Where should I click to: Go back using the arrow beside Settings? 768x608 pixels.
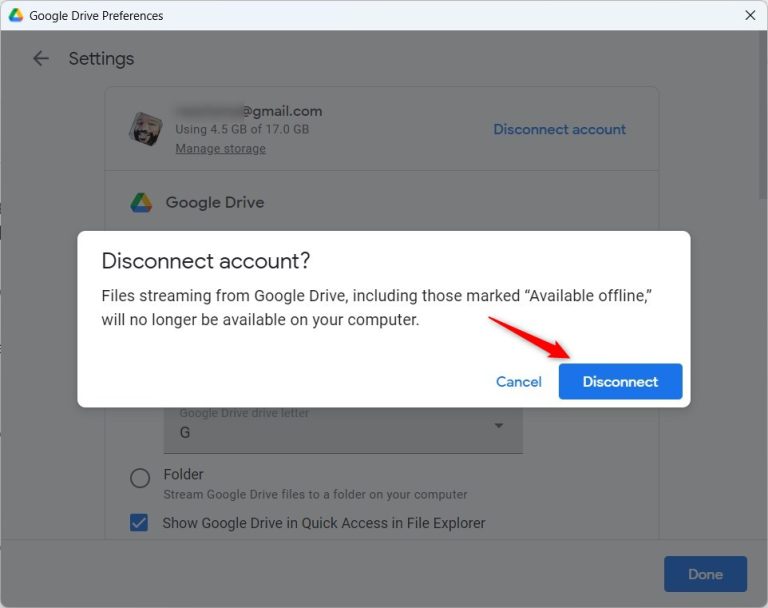tap(41, 59)
